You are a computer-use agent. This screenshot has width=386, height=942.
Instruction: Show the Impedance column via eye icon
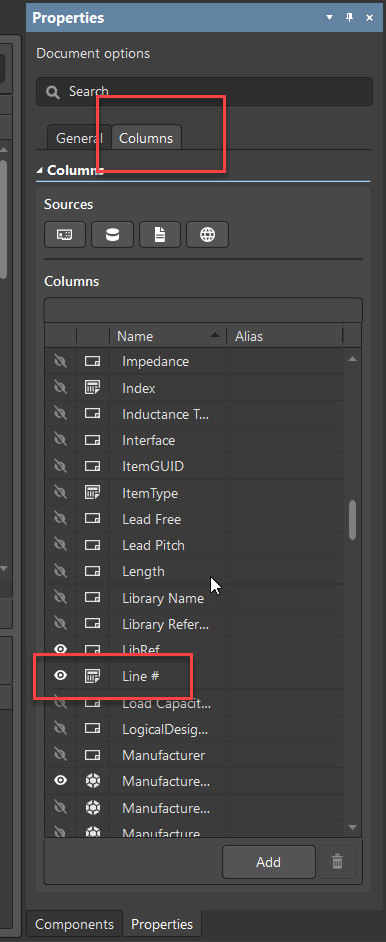pyautogui.click(x=60, y=361)
